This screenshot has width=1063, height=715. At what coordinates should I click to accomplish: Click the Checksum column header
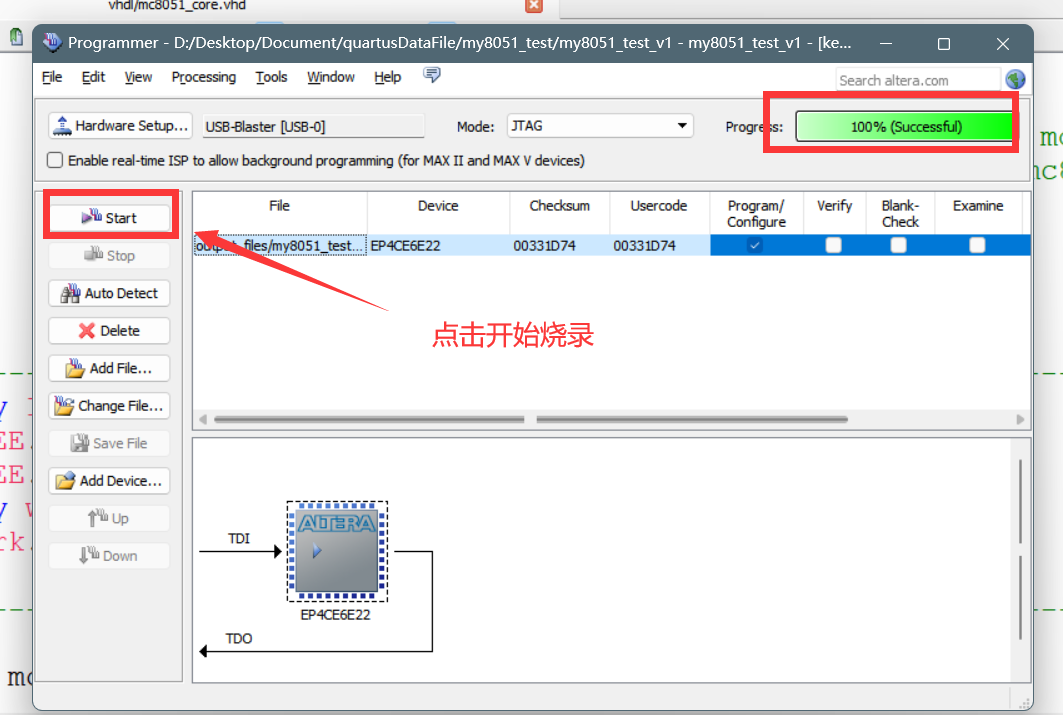click(559, 213)
